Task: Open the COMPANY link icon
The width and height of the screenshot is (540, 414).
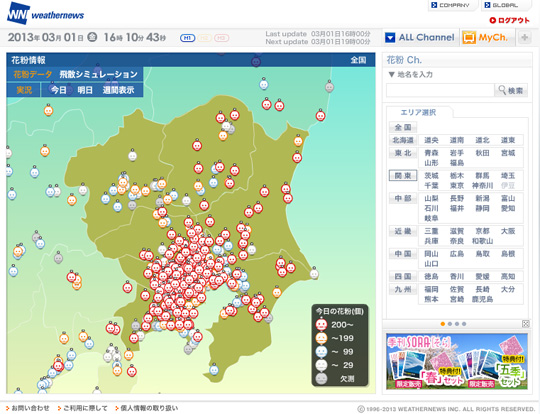Action: coord(434,5)
